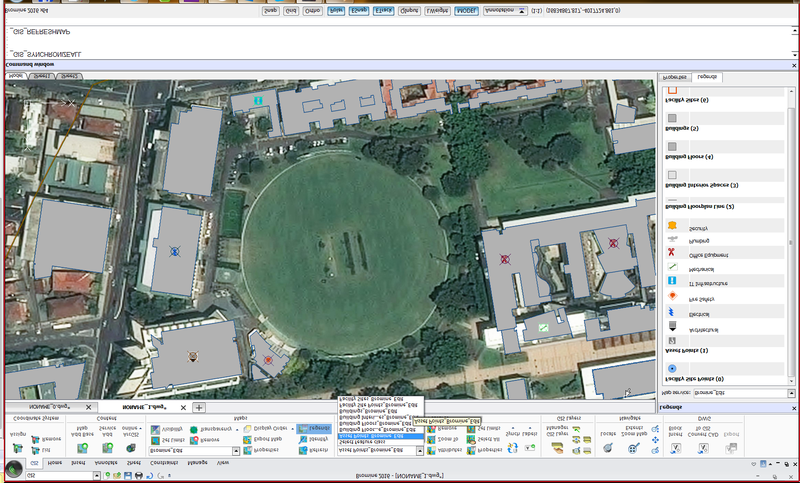
Task: Open the Constraints ribbon tab
Action: [164, 463]
